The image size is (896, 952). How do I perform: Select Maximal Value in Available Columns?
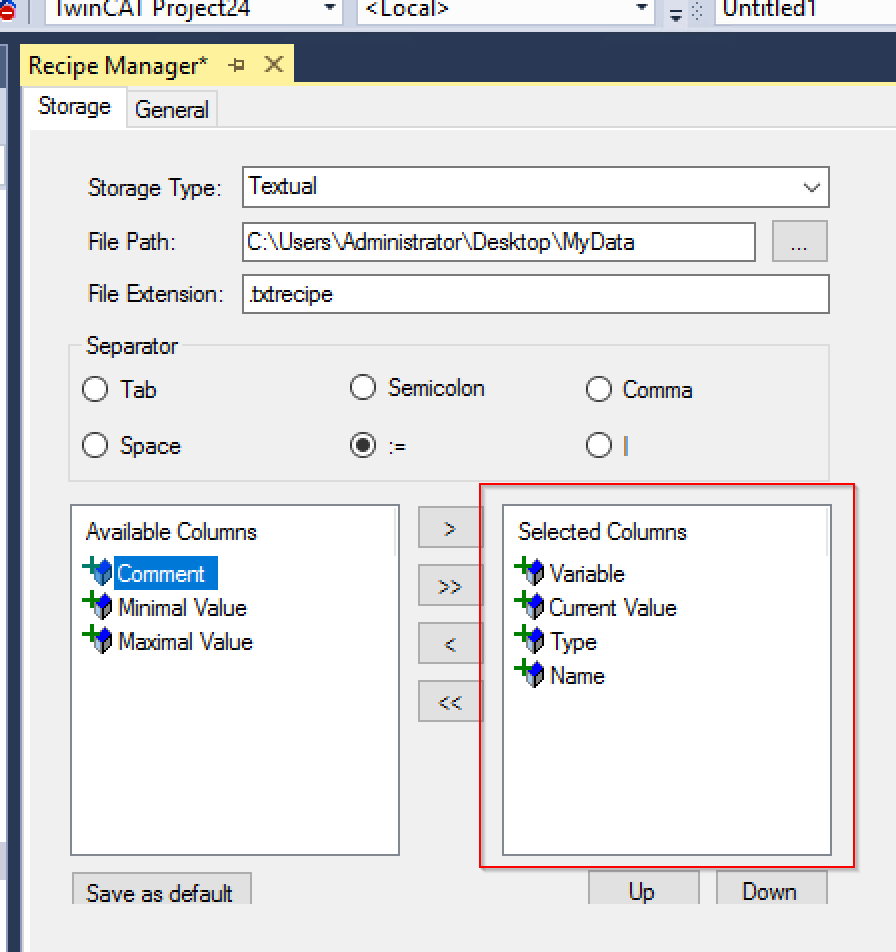click(185, 642)
